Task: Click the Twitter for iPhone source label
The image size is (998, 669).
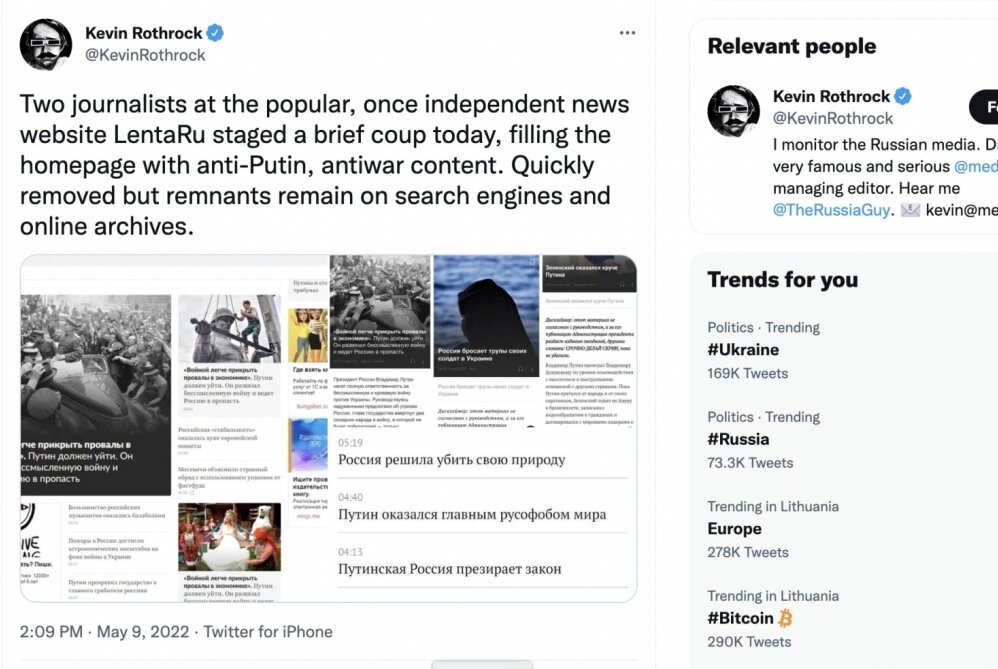Action: click(268, 632)
